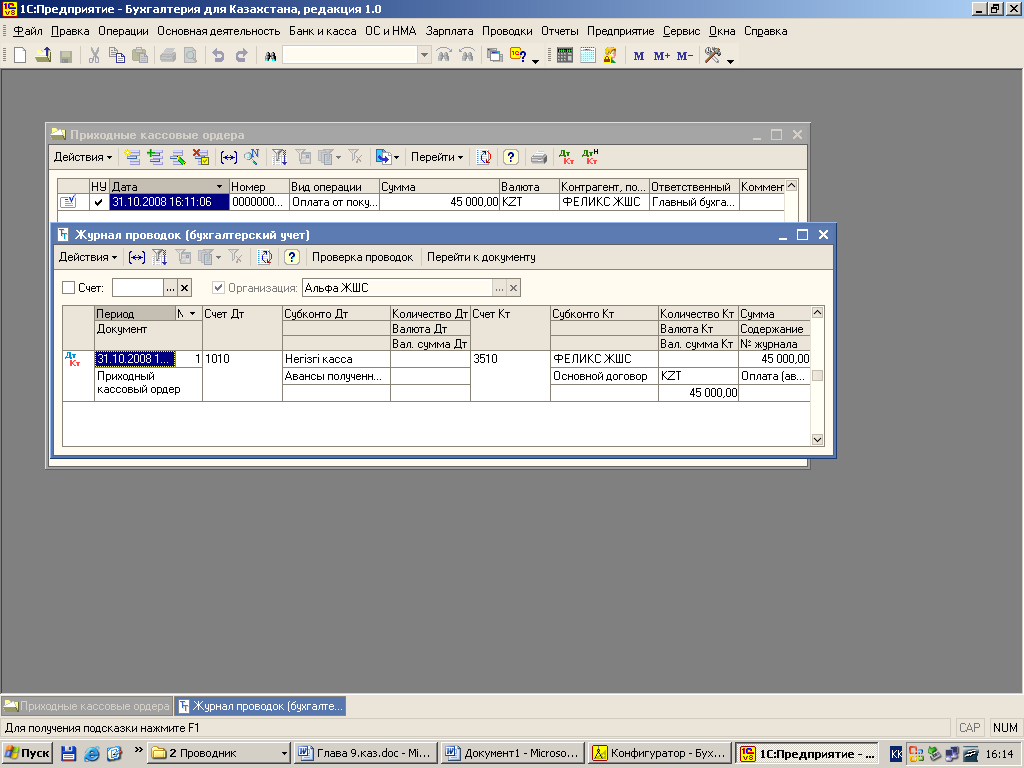This screenshot has height=768, width=1024.
Task: Open Windows Пуск start button
Action: [x=27, y=753]
